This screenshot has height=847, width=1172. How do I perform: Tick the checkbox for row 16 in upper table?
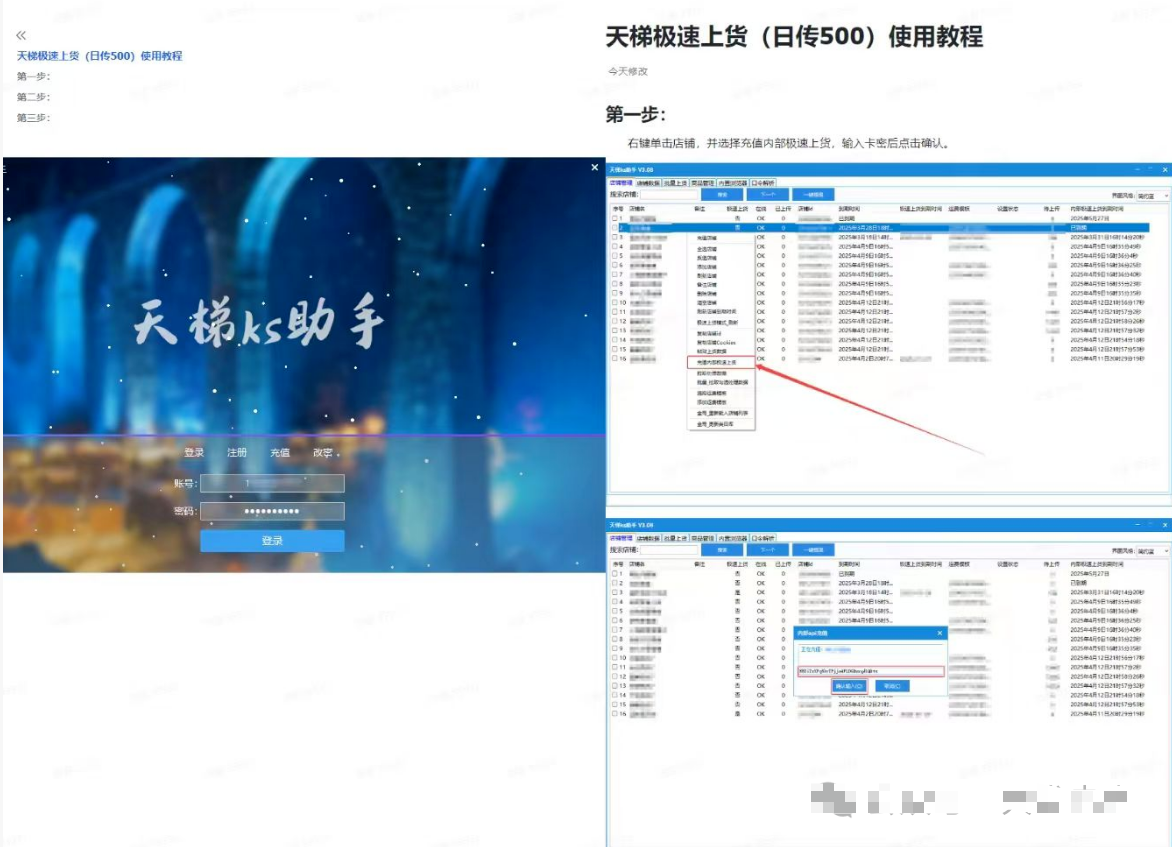615,358
